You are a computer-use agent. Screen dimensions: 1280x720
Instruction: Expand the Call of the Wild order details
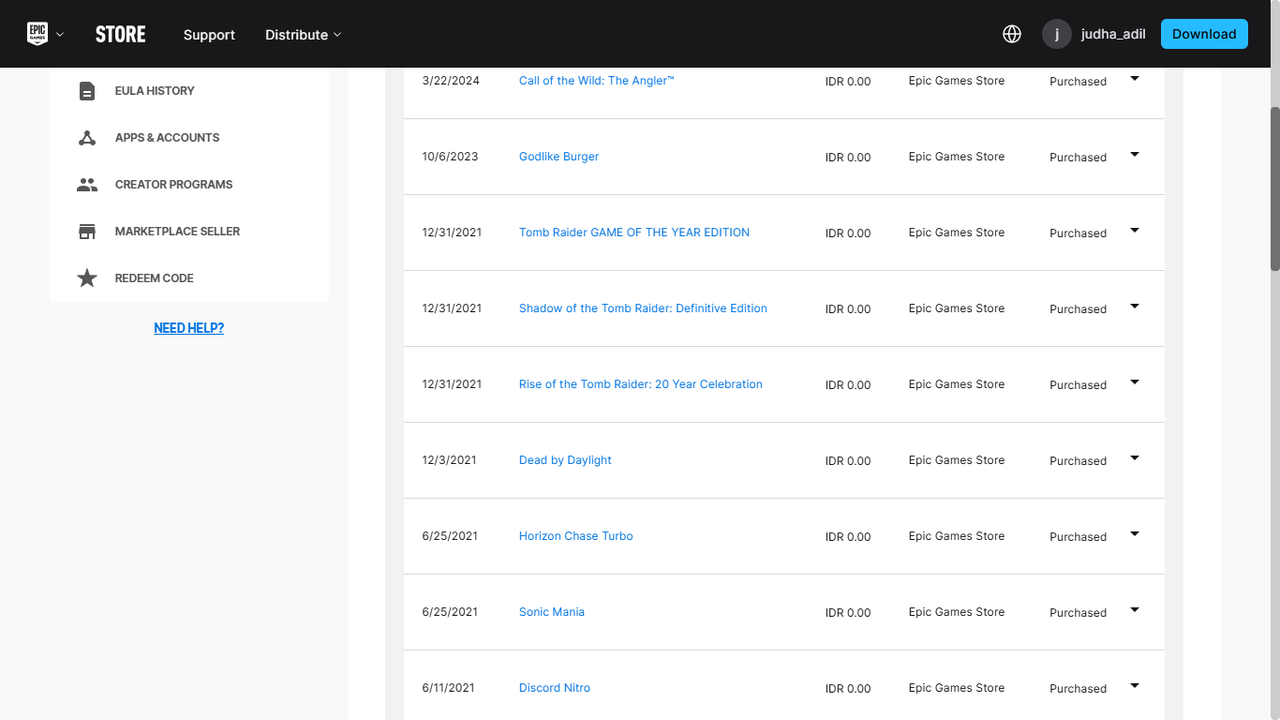(1134, 79)
